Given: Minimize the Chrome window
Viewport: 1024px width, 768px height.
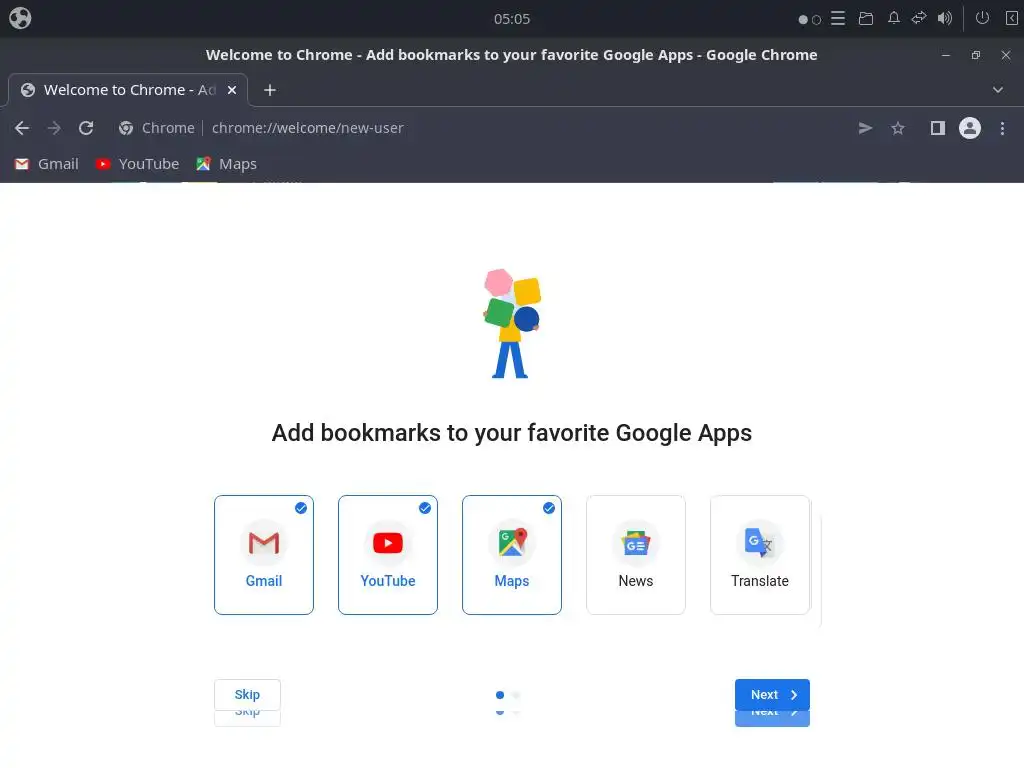Looking at the screenshot, I should pyautogui.click(x=946, y=56).
